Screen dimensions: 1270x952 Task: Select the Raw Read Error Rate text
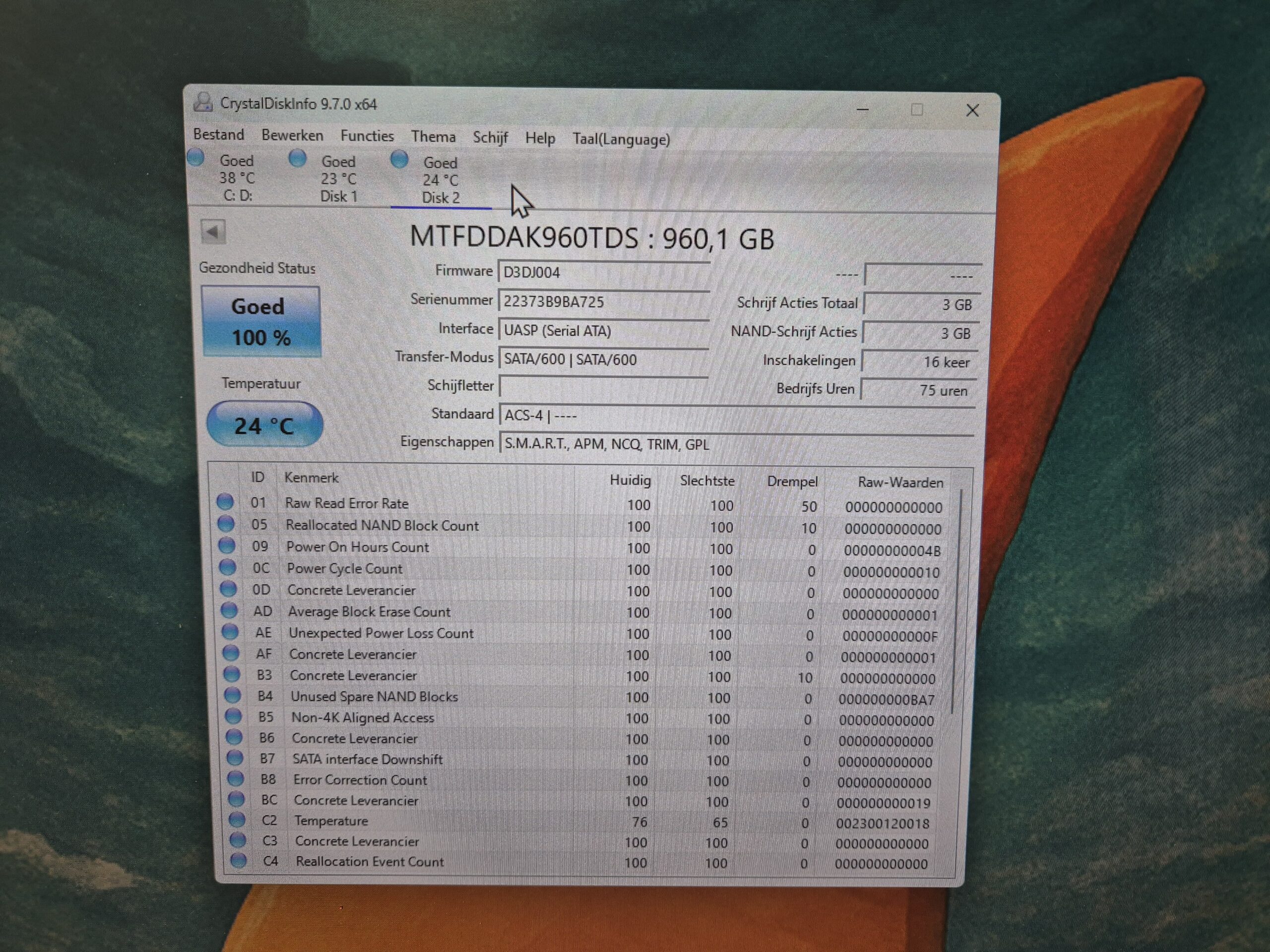pos(347,503)
